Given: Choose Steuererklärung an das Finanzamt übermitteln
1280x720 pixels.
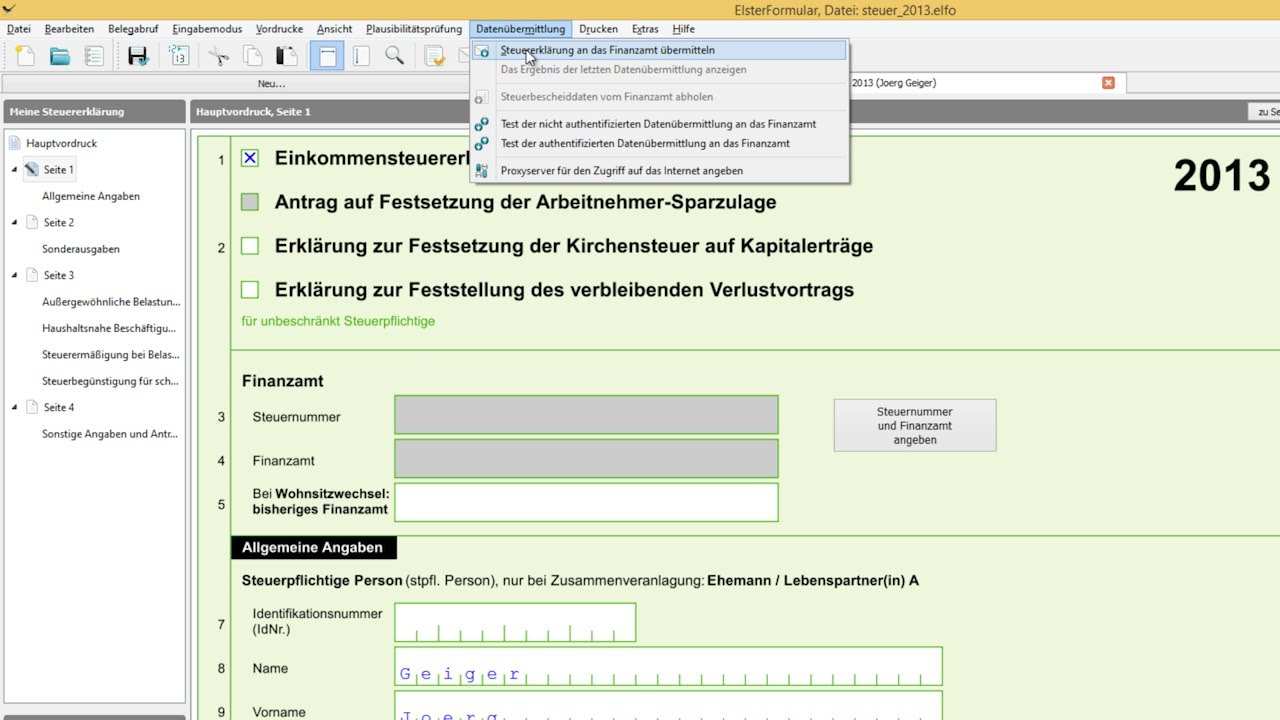Looking at the screenshot, I should click(607, 50).
